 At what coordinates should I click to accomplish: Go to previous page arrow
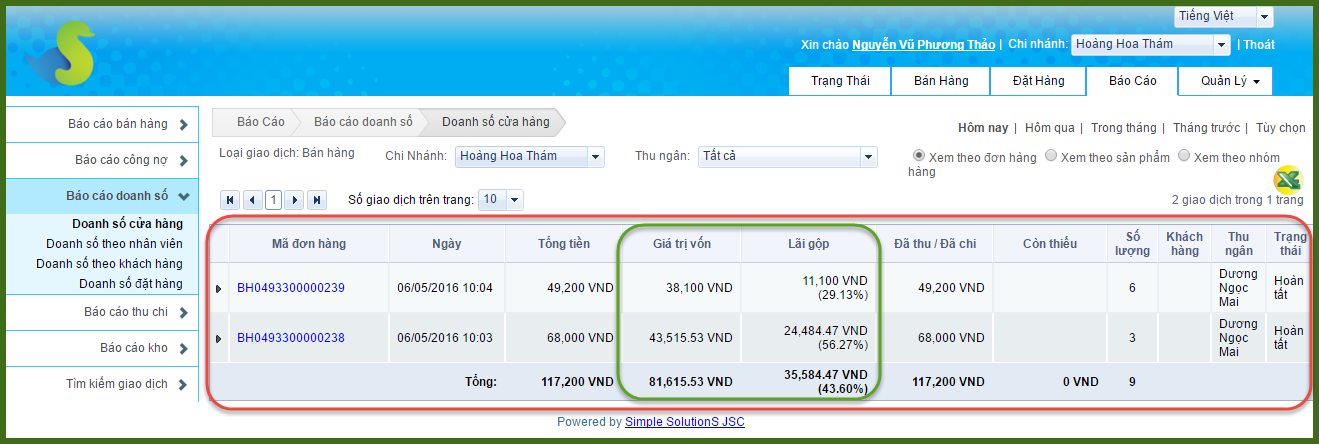[252, 200]
